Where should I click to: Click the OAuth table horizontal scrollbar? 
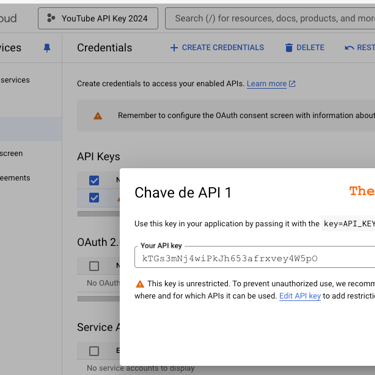[x=98, y=299]
